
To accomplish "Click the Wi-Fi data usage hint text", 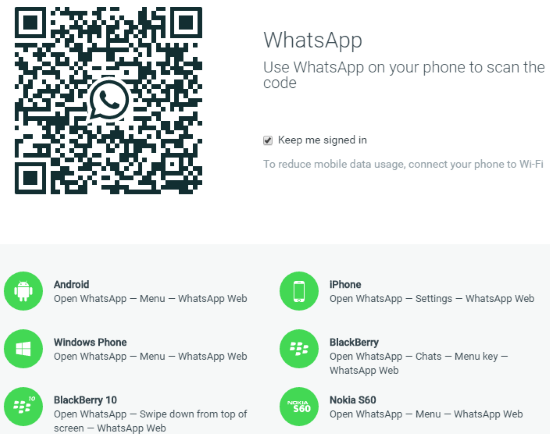I will (x=403, y=164).
